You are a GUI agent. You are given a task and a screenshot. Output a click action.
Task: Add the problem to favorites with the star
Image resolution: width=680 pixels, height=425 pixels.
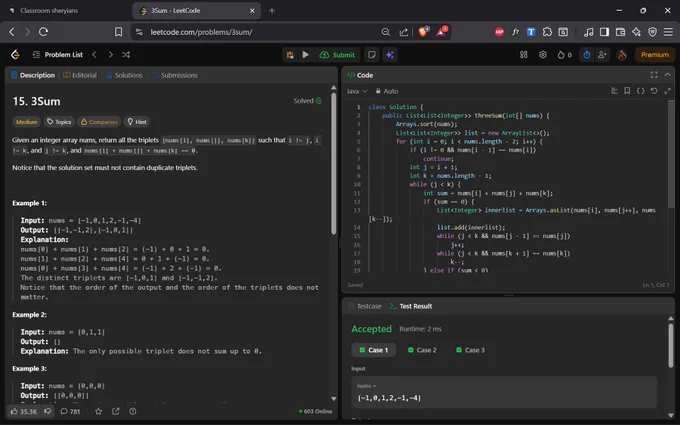click(x=98, y=411)
